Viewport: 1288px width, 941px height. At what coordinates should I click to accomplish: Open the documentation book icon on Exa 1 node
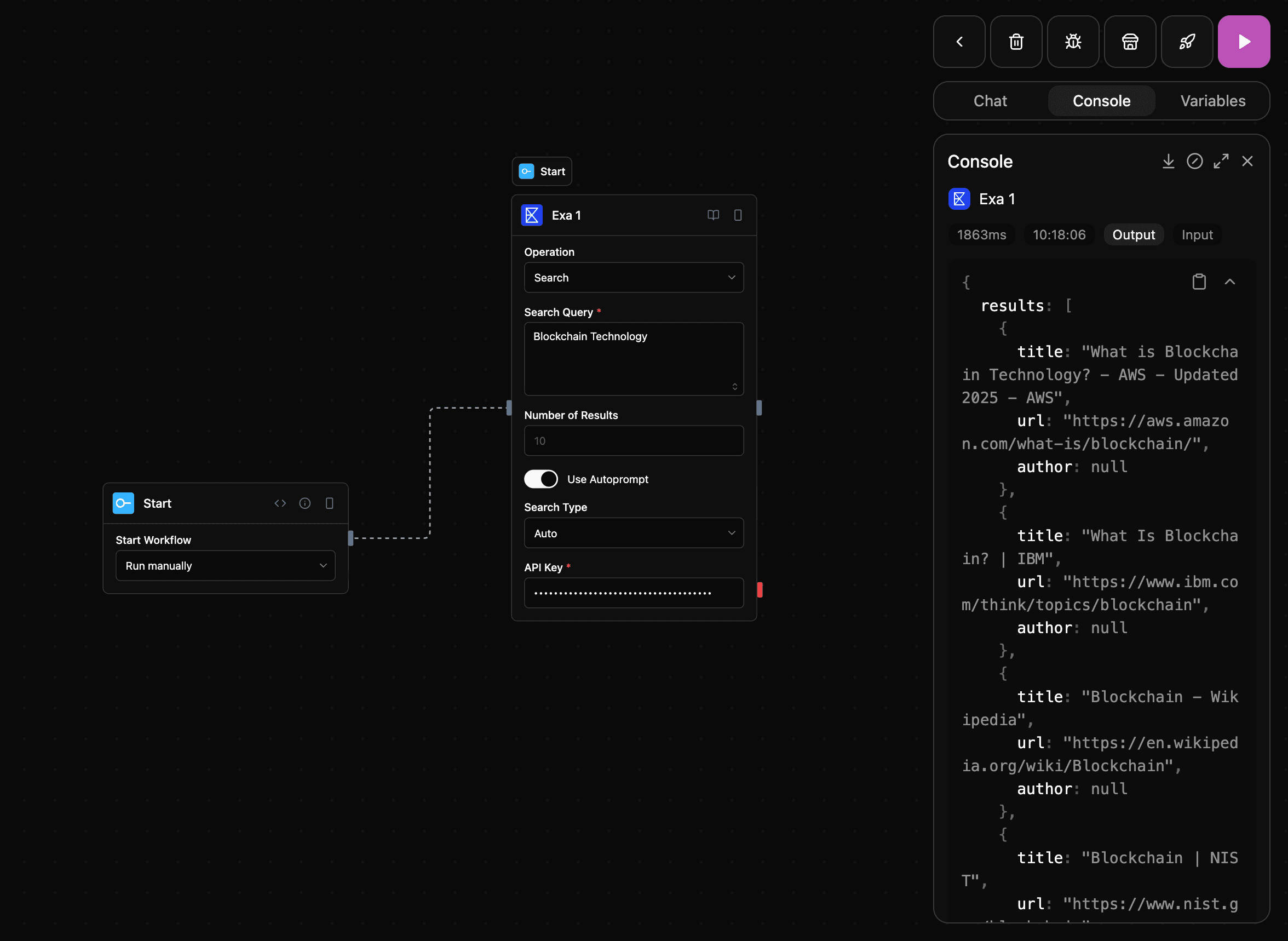tap(713, 215)
